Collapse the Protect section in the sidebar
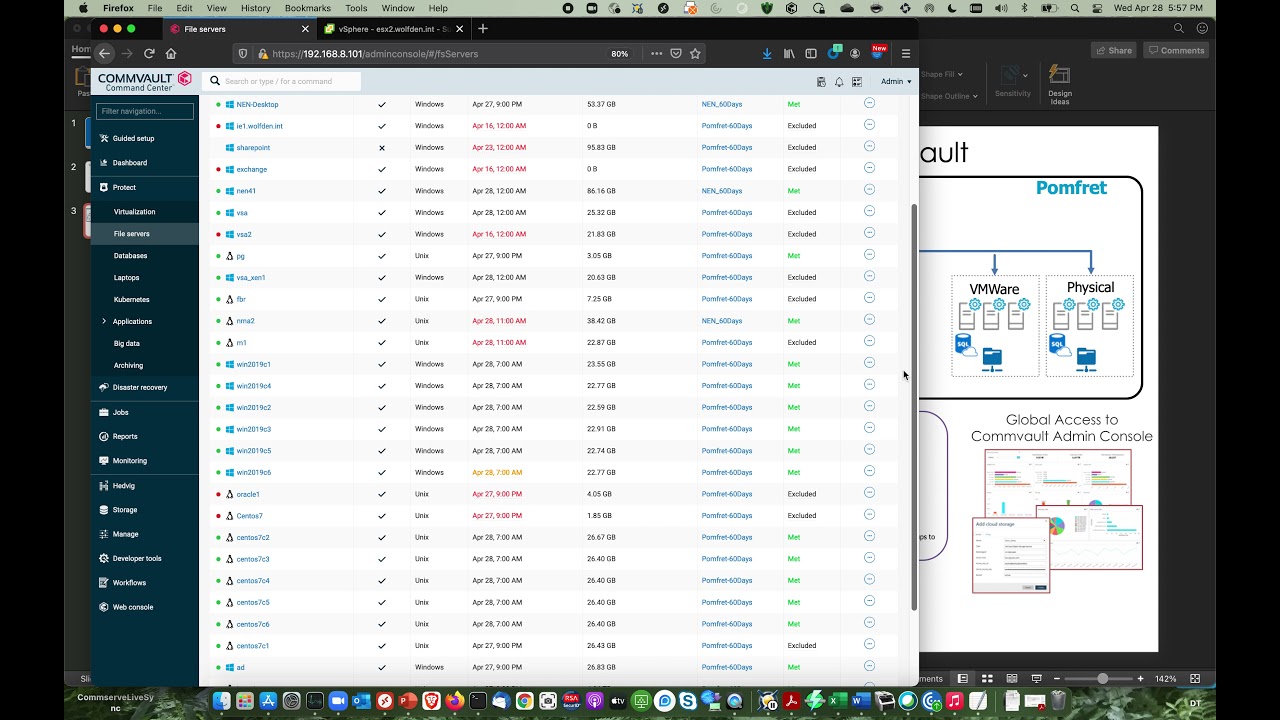1280x720 pixels. click(x=124, y=187)
